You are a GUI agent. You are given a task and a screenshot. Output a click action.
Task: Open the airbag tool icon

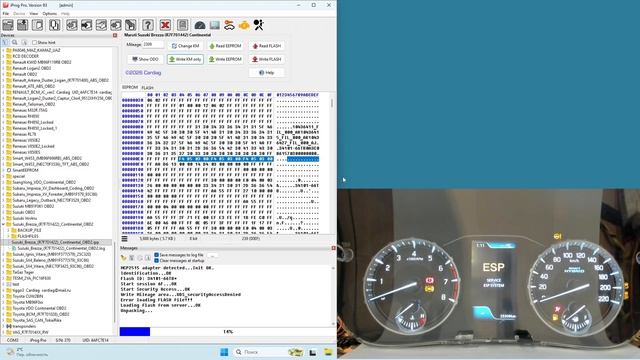pos(258,25)
